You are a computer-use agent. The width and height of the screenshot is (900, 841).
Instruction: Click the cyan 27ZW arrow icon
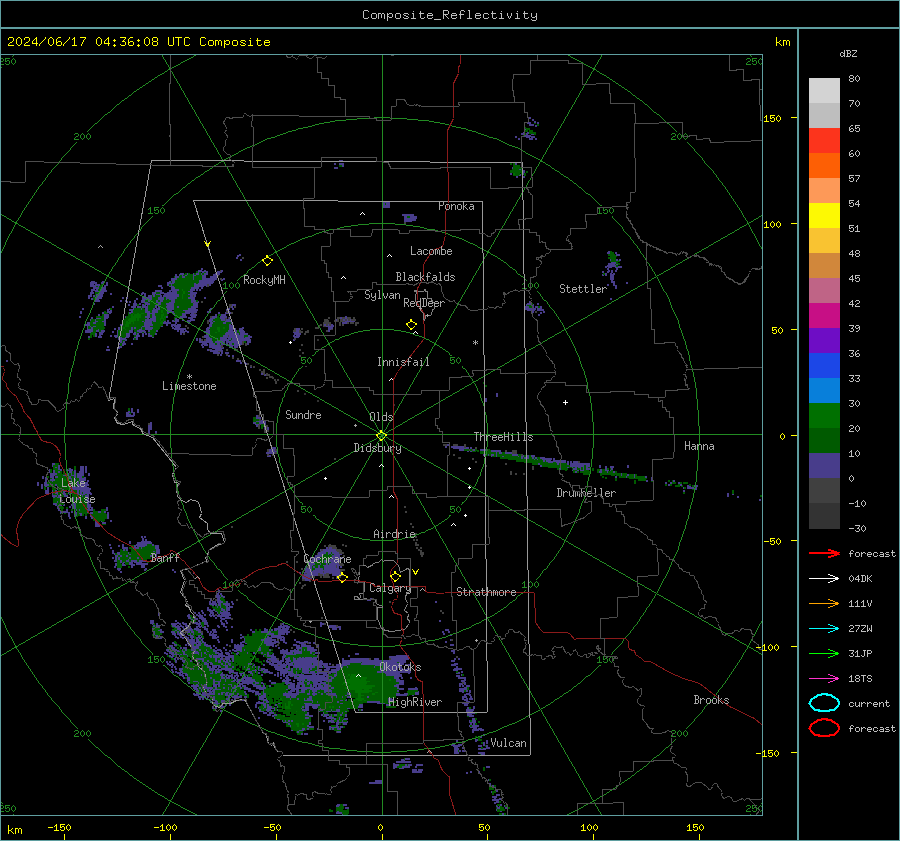824,629
